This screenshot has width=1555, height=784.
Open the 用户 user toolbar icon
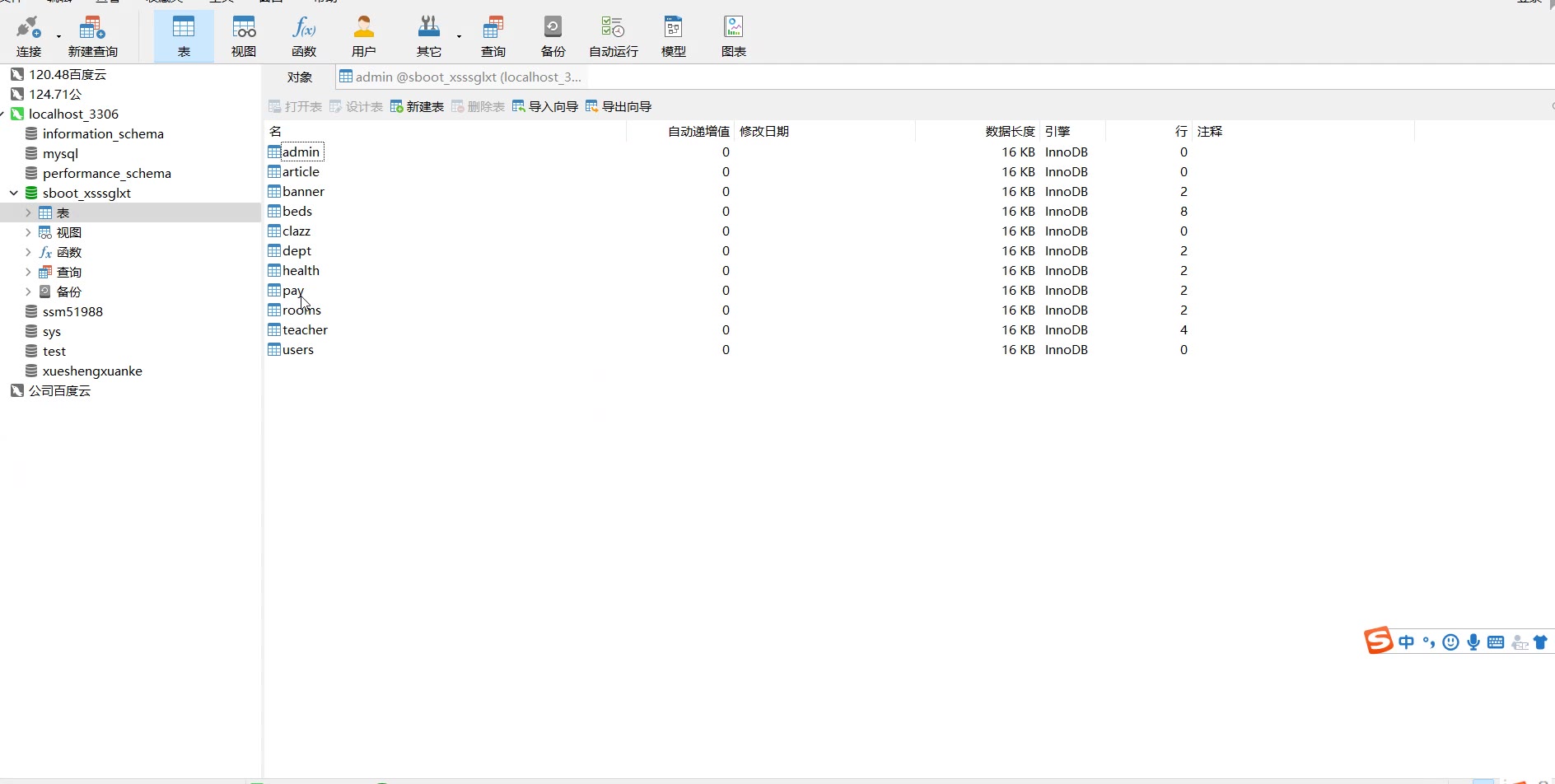[x=364, y=37]
